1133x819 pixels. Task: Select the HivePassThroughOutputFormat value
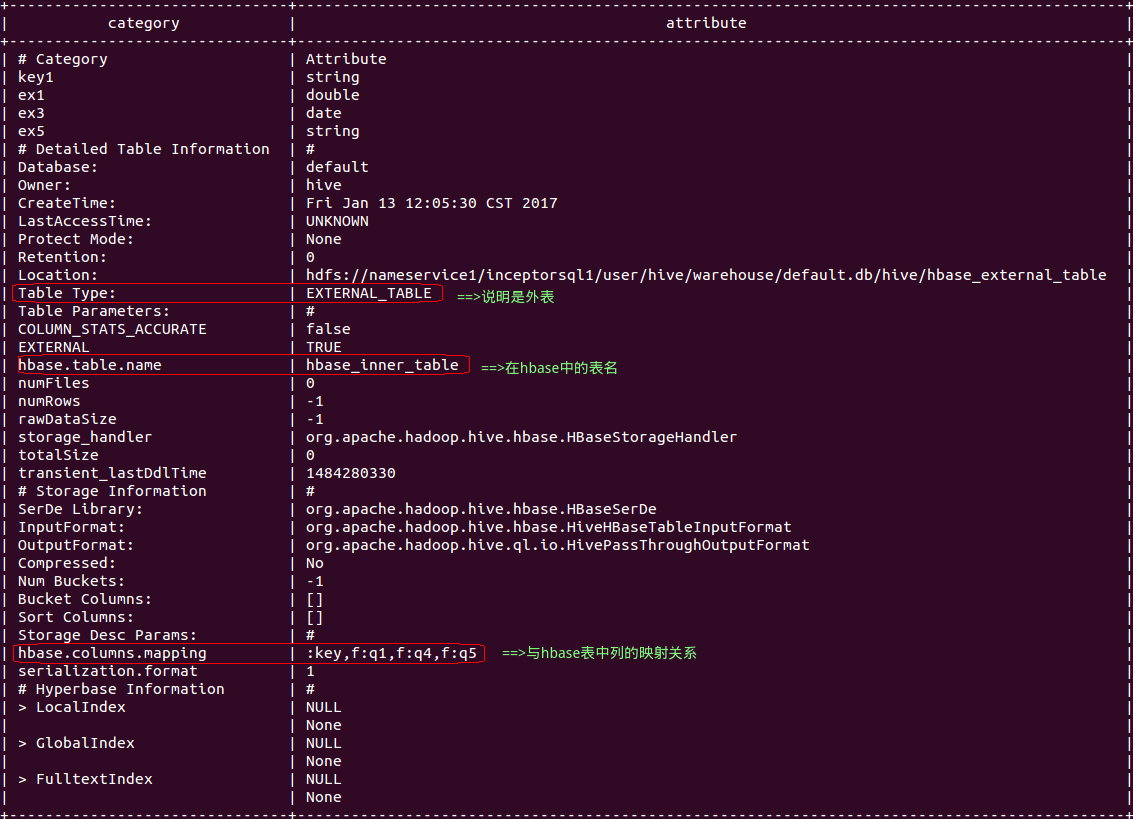click(557, 545)
